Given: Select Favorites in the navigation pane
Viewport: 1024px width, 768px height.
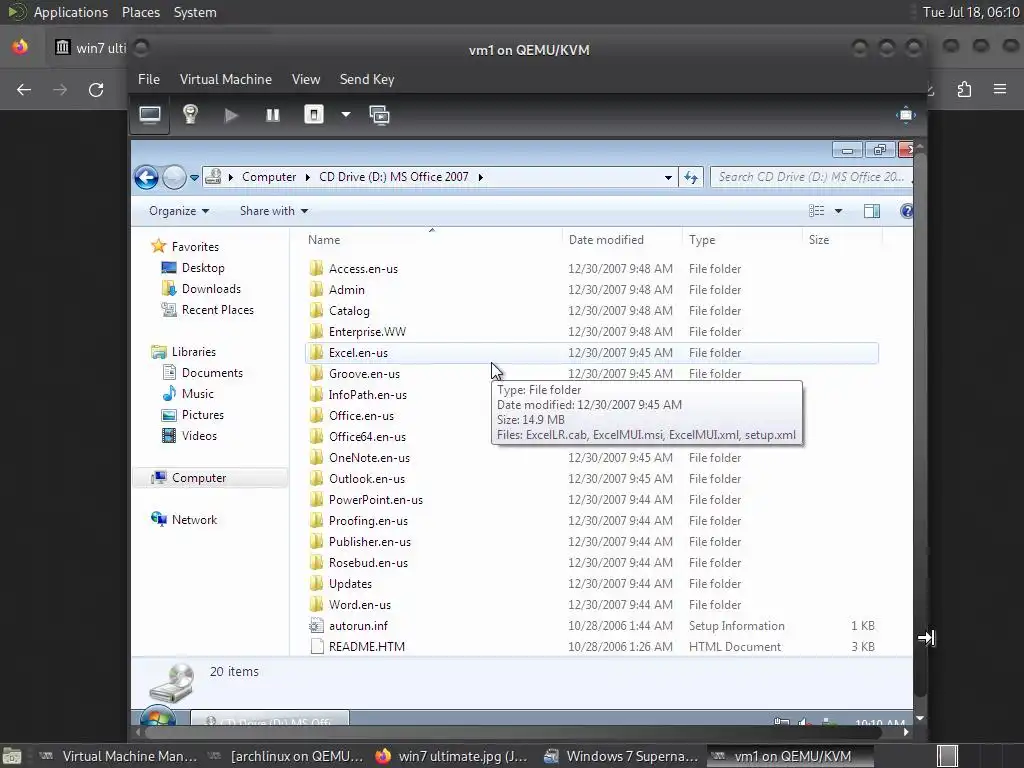Looking at the screenshot, I should 195,247.
